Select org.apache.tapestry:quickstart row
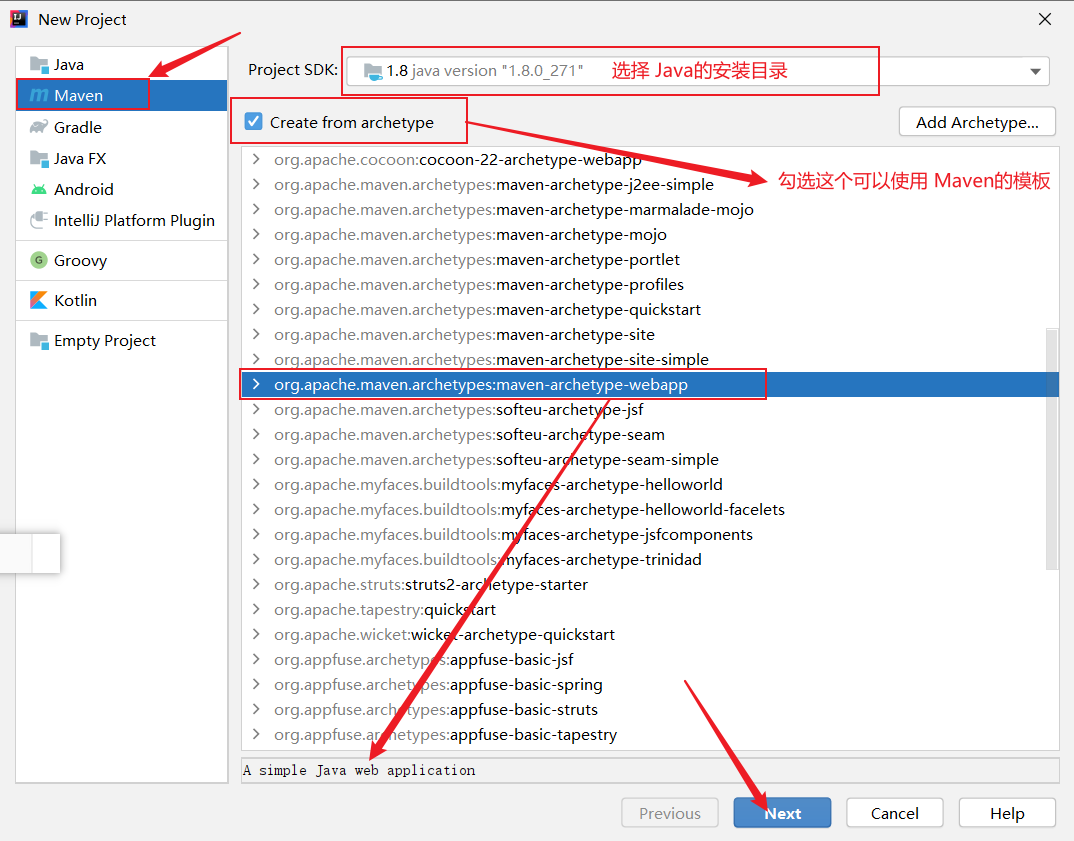The width and height of the screenshot is (1074, 841). click(x=650, y=609)
